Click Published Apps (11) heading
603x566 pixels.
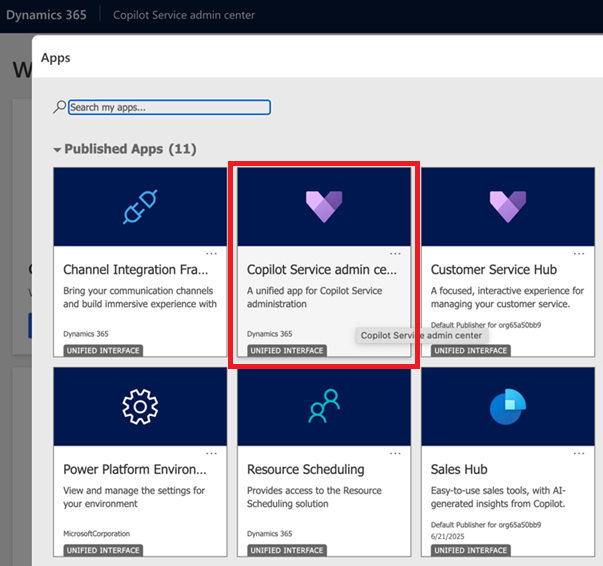pos(130,149)
